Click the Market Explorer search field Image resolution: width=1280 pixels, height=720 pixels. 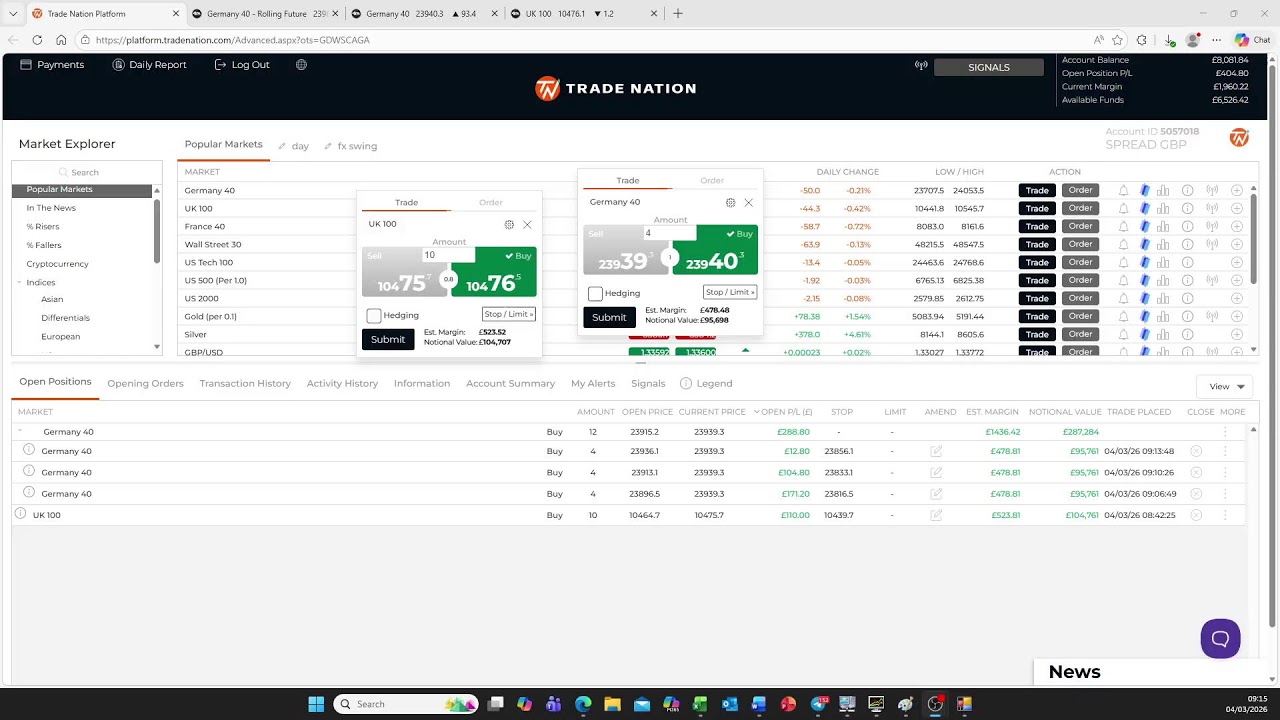coord(87,172)
